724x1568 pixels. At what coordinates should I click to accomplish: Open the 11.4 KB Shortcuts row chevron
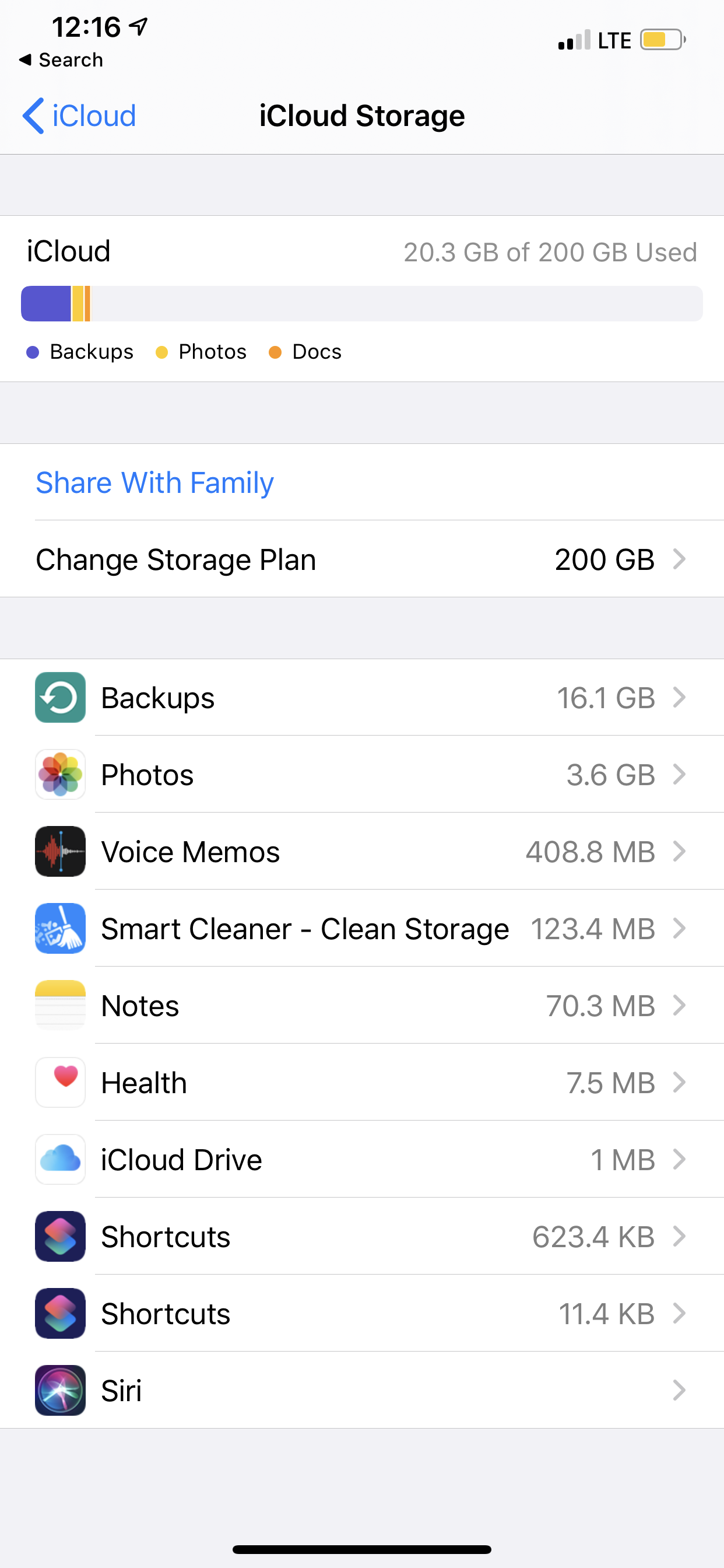tap(679, 1313)
